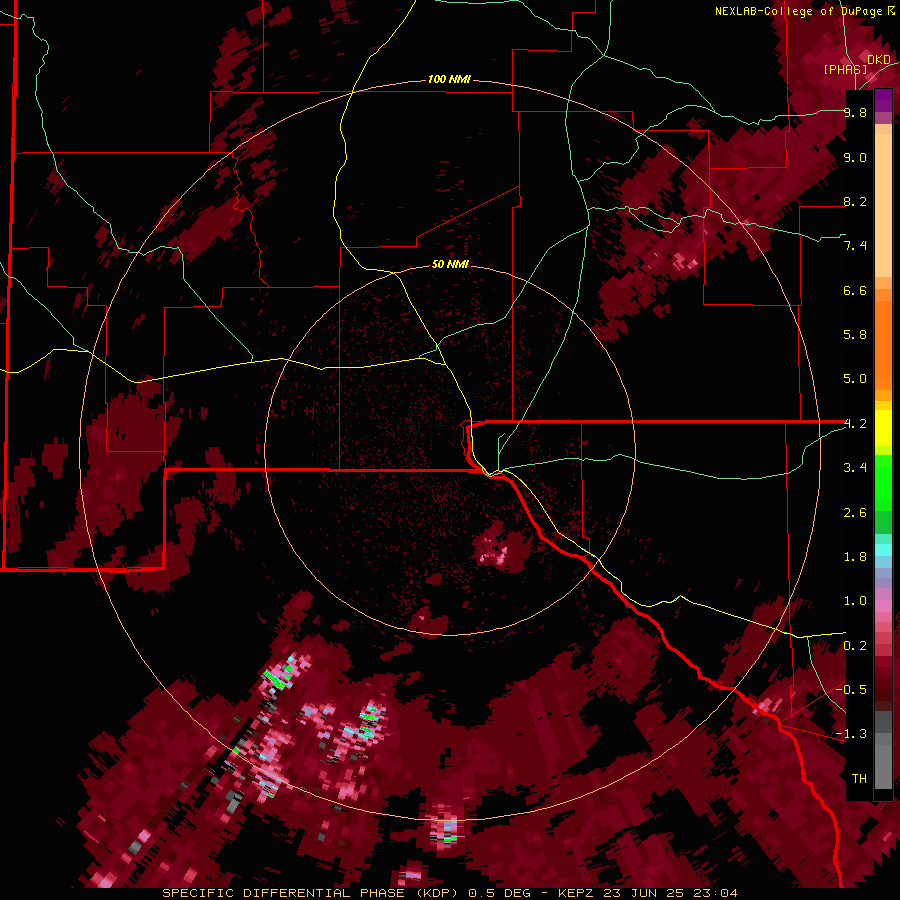Click the 50 NMI range ring label
The height and width of the screenshot is (900, 900).
click(x=450, y=264)
